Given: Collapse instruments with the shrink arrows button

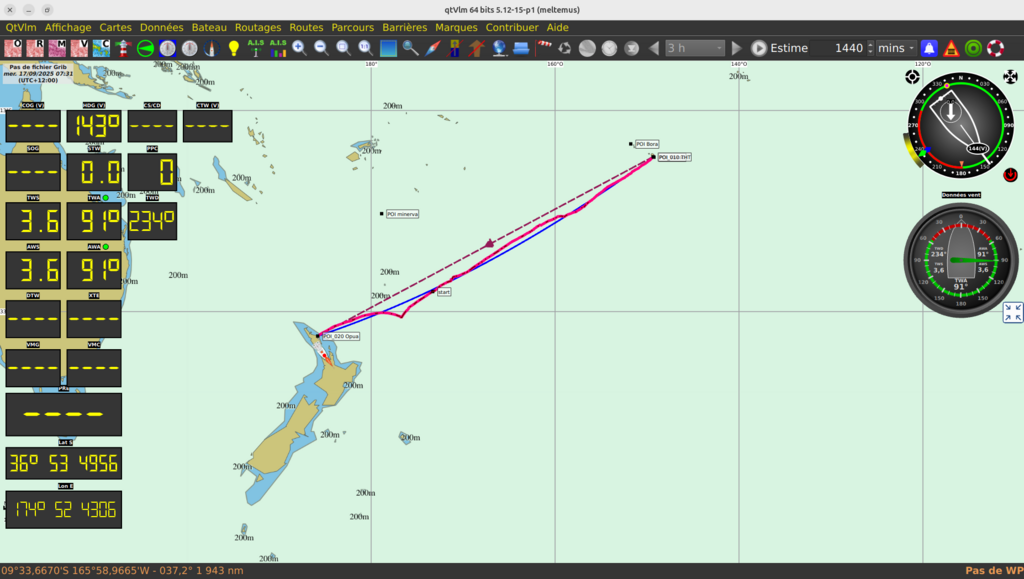Looking at the screenshot, I should (x=1012, y=313).
